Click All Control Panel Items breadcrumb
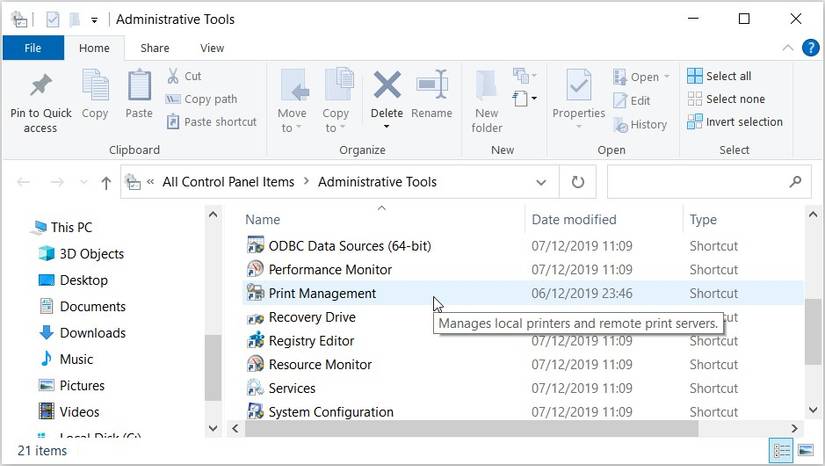 228,182
